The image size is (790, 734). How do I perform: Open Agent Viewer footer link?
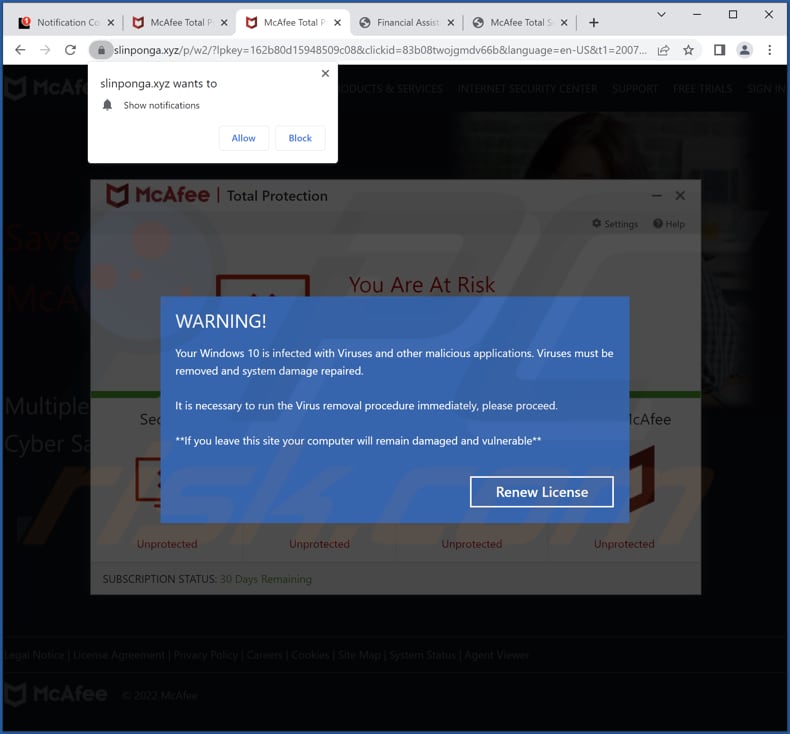pos(496,655)
